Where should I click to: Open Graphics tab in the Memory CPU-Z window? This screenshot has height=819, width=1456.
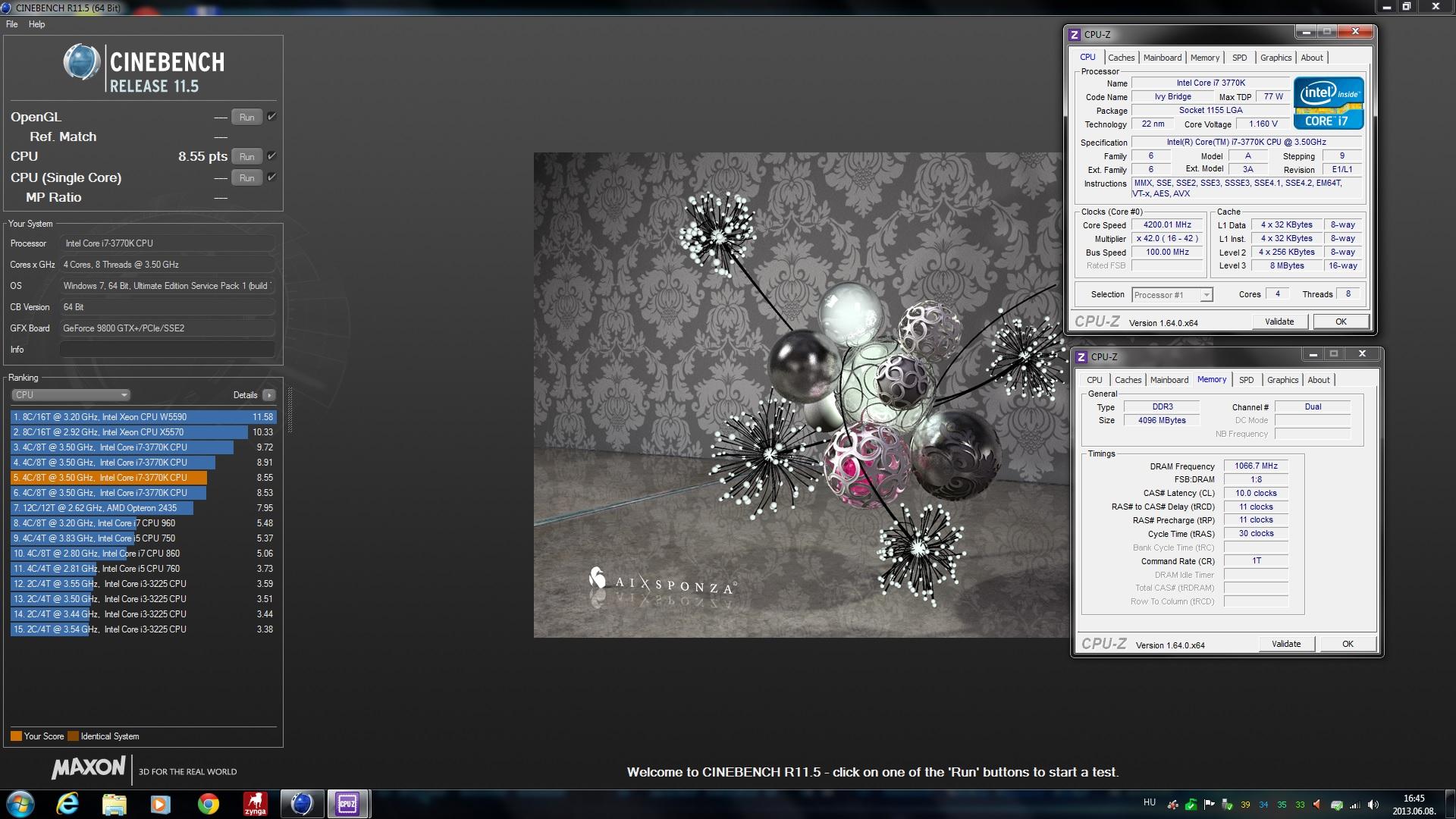[x=1282, y=380]
